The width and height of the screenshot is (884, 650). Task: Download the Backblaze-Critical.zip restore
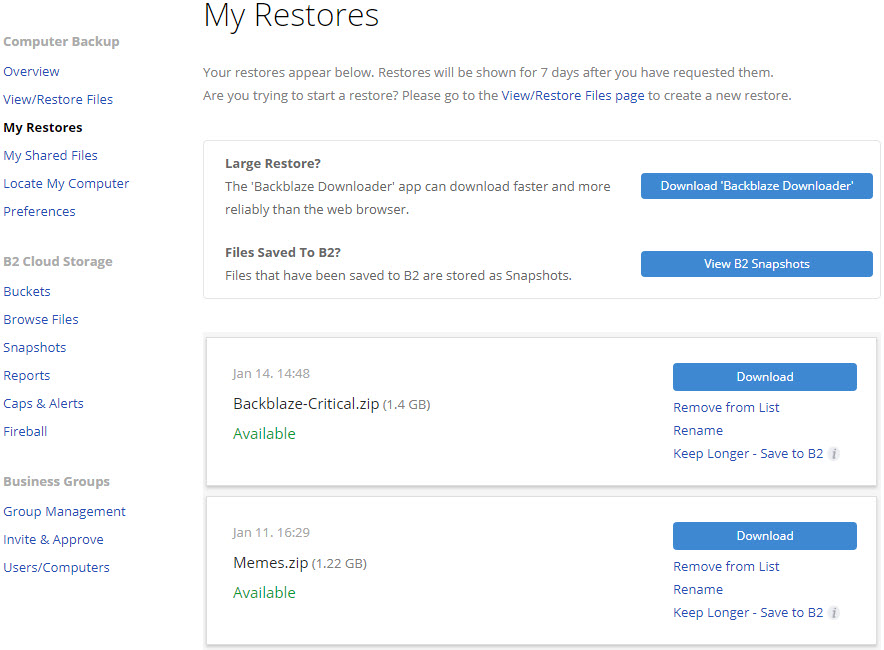764,377
